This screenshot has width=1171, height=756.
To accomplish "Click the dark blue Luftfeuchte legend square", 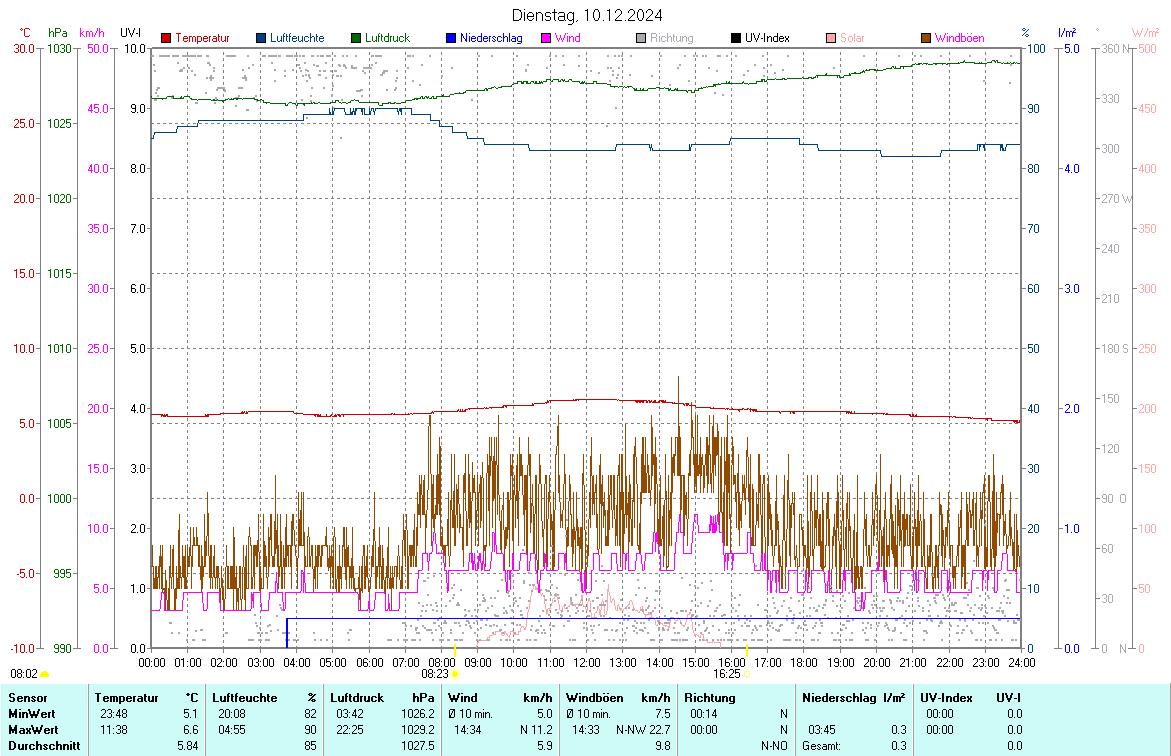I will click(x=261, y=38).
